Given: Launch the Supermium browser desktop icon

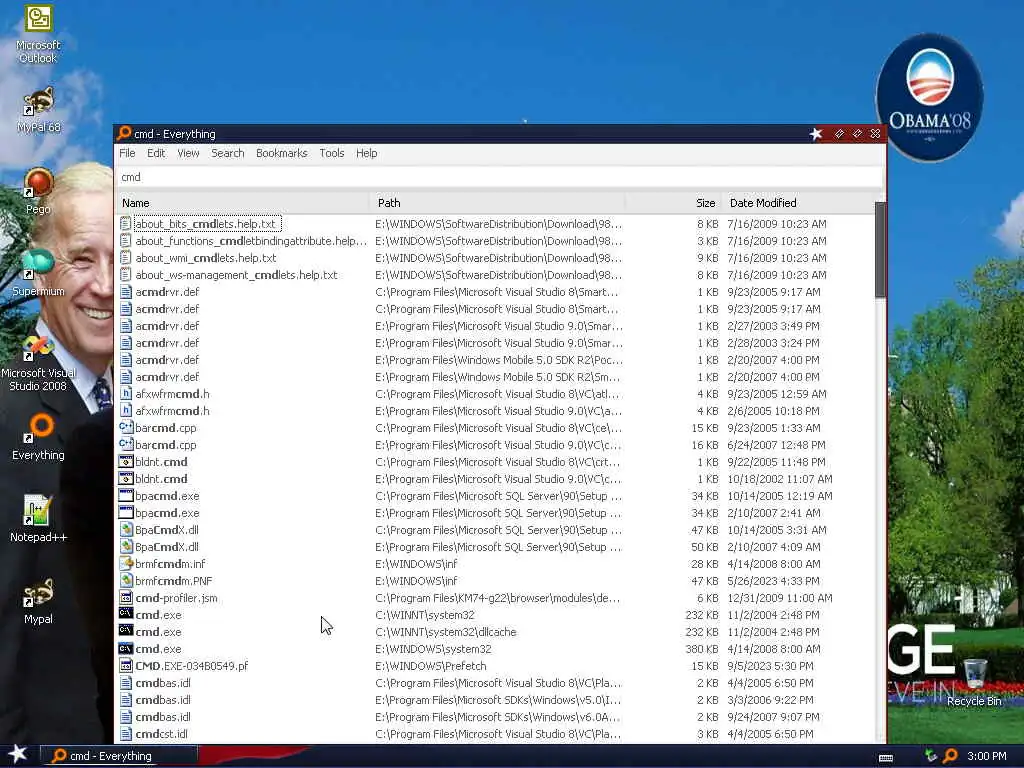Looking at the screenshot, I should coord(39,273).
